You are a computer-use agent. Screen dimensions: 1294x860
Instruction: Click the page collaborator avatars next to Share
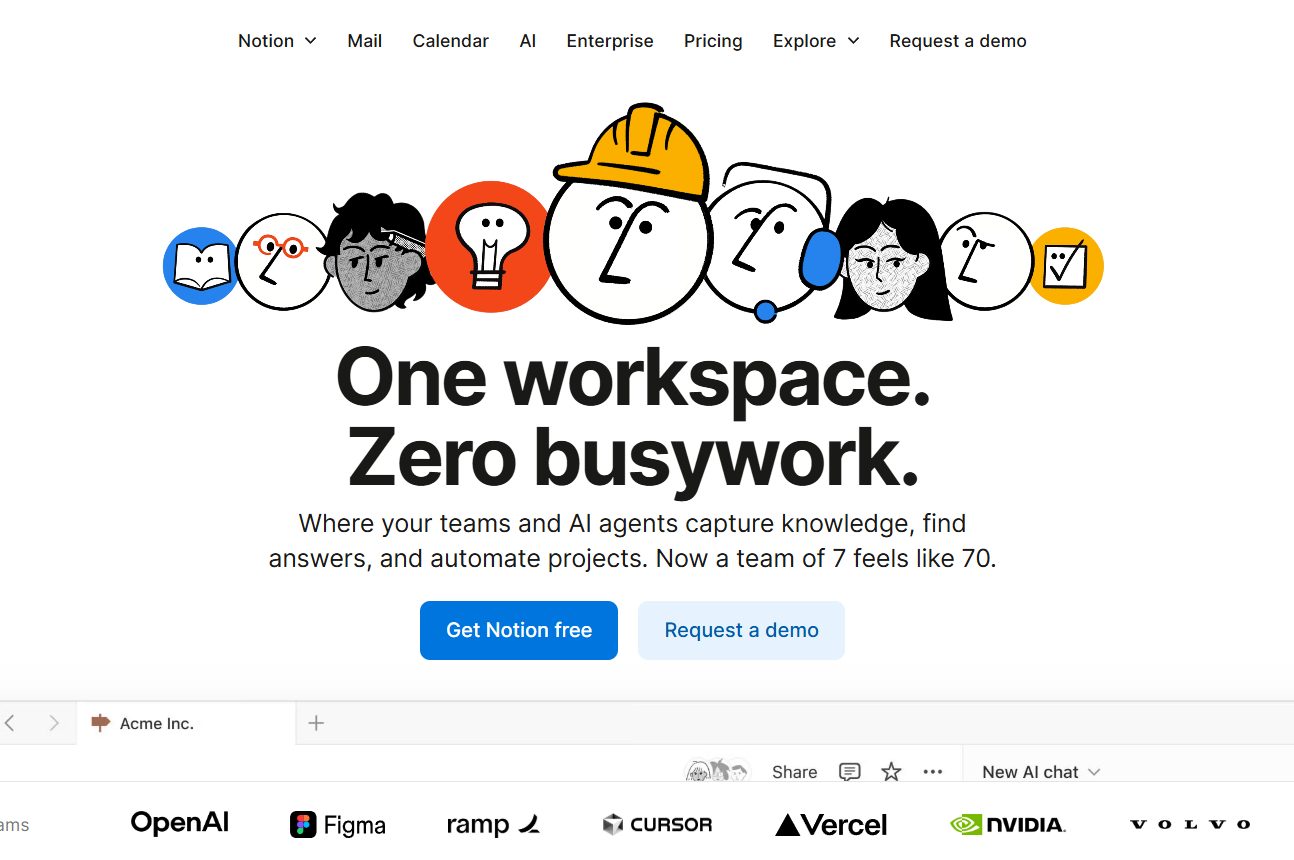pyautogui.click(x=717, y=771)
